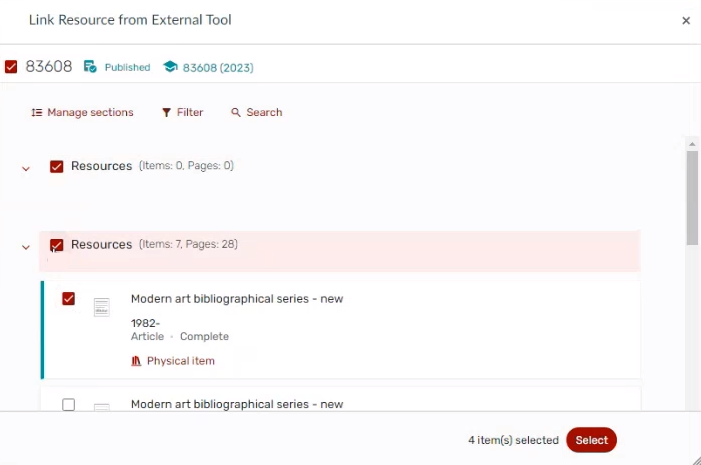Click the article document icon of 1982- item
This screenshot has width=701, height=465.
(101, 307)
